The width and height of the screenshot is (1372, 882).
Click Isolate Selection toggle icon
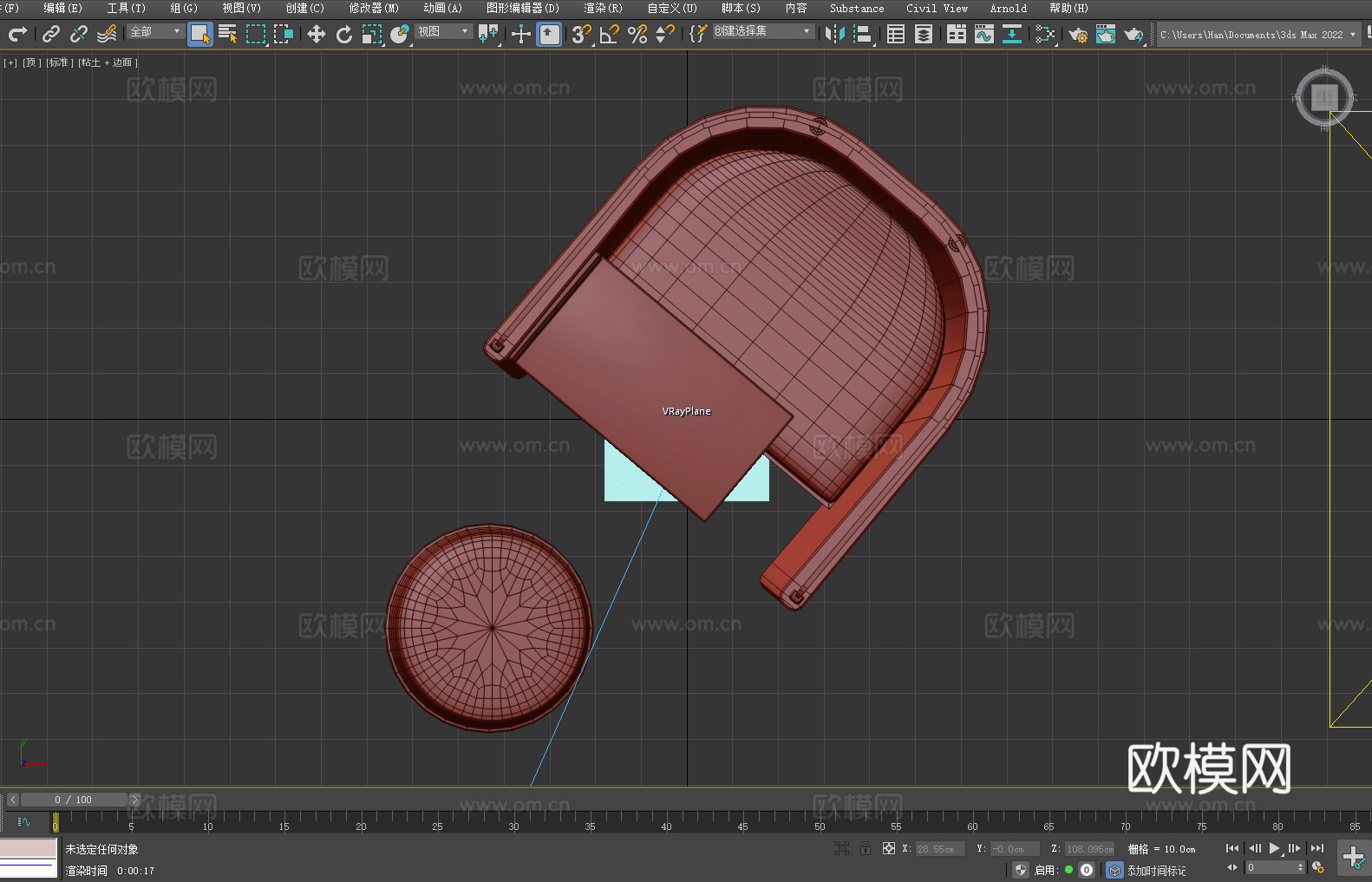(x=841, y=848)
